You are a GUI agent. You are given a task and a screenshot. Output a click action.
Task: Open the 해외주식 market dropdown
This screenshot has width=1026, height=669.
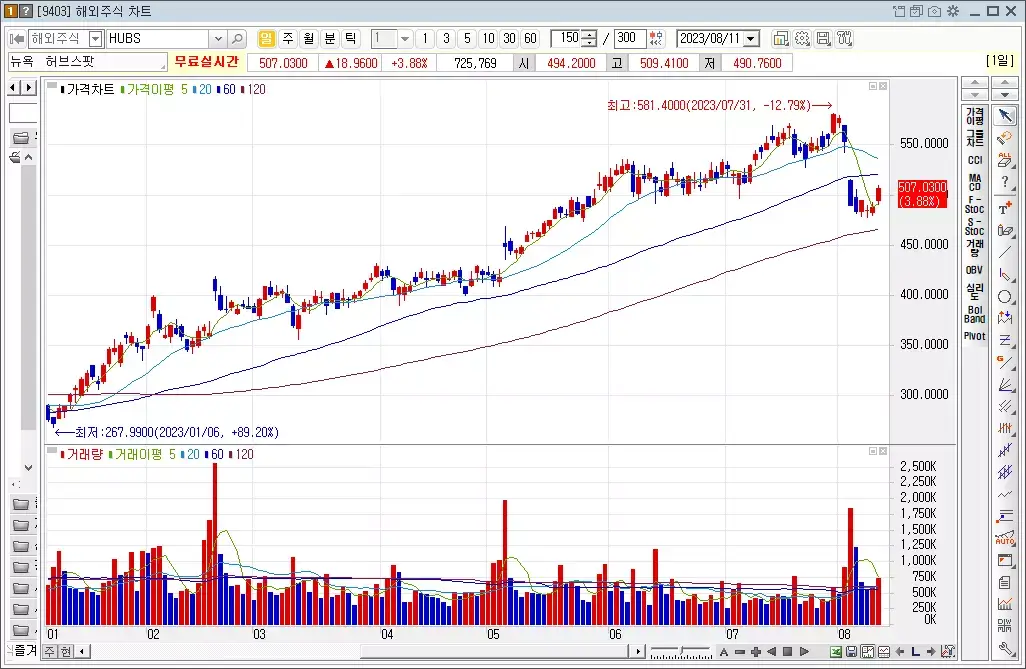(x=96, y=39)
